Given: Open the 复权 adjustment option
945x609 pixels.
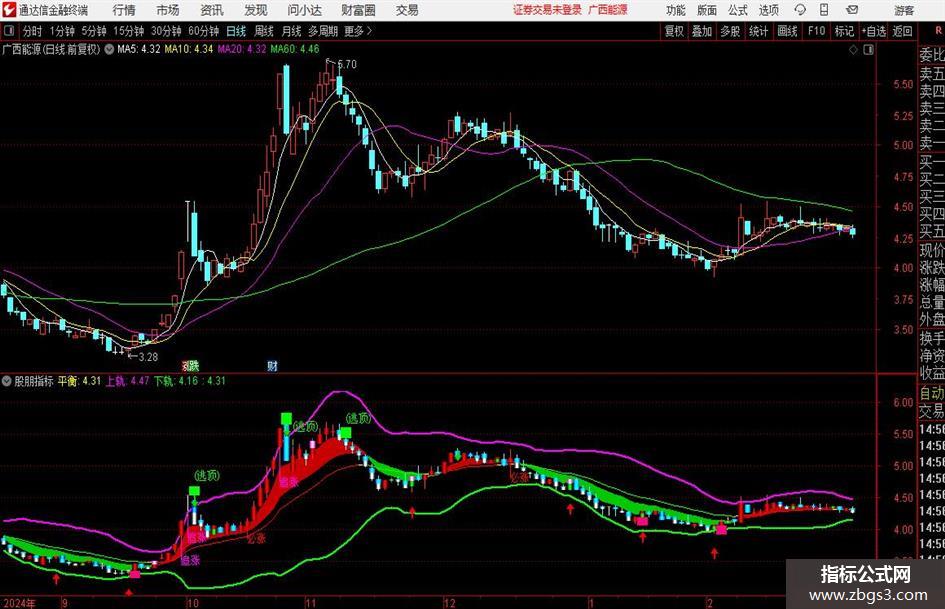Looking at the screenshot, I should pos(674,31).
